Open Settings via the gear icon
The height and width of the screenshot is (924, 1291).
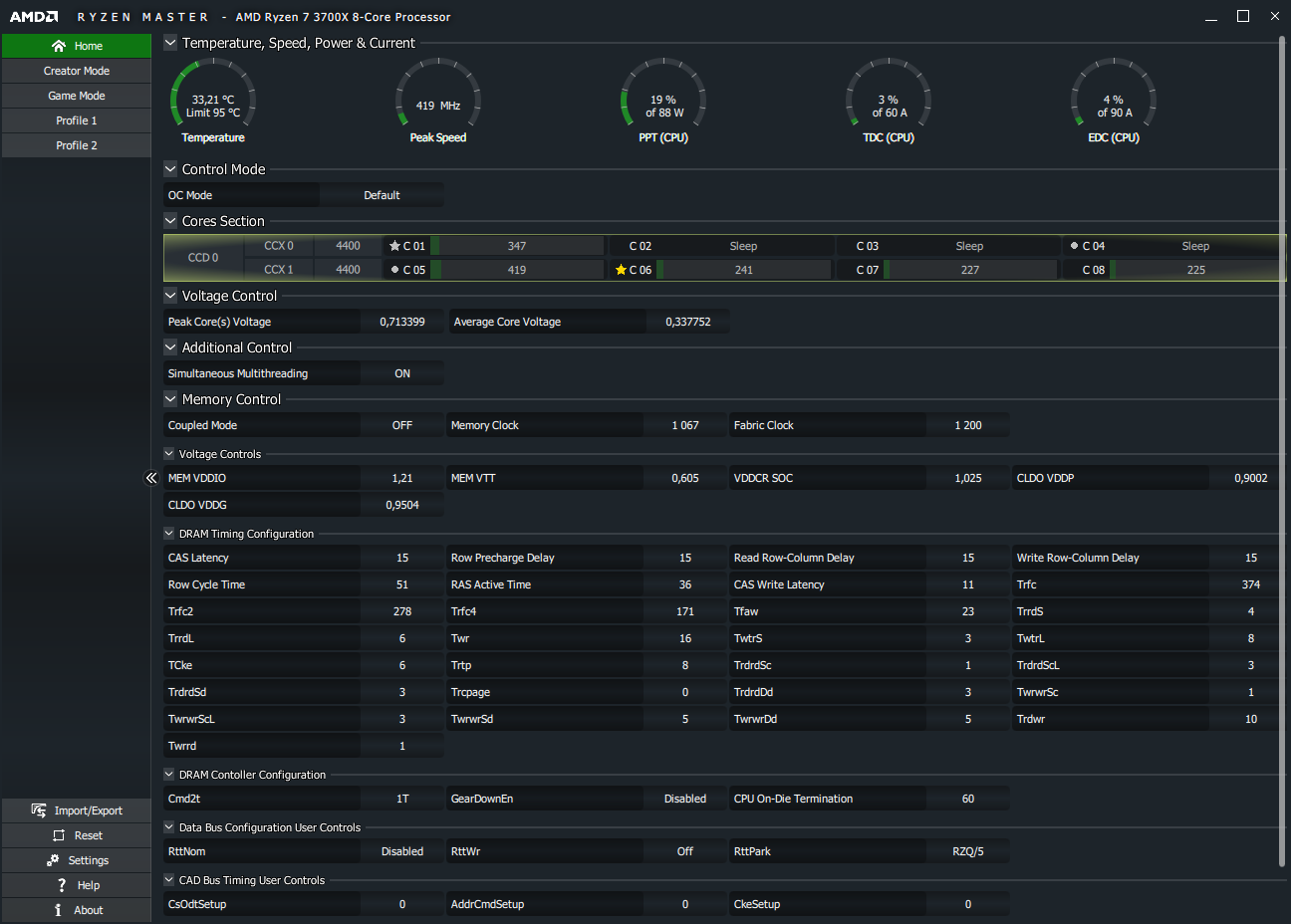pos(53,860)
